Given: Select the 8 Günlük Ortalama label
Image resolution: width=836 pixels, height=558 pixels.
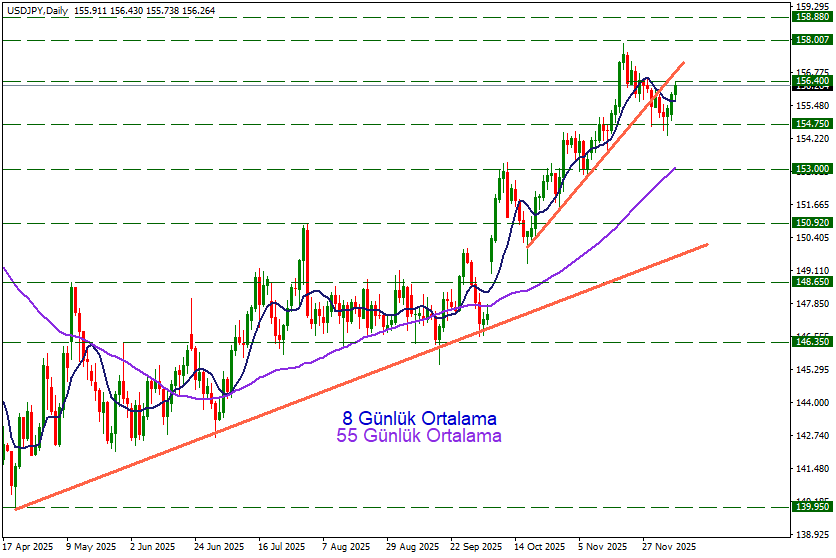Looking at the screenshot, I should (419, 418).
